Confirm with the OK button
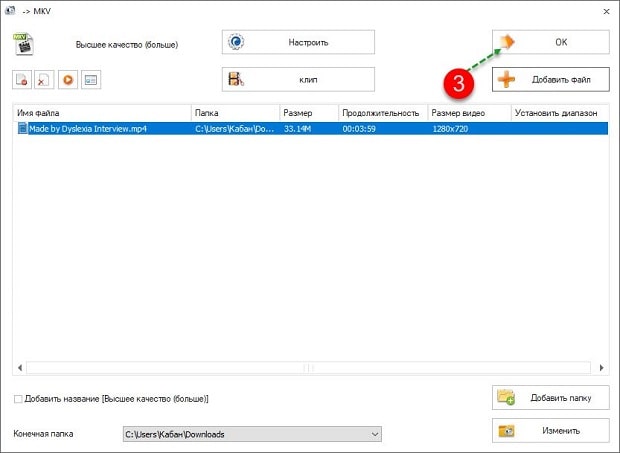Viewport: 620px width, 453px height. [x=550, y=42]
